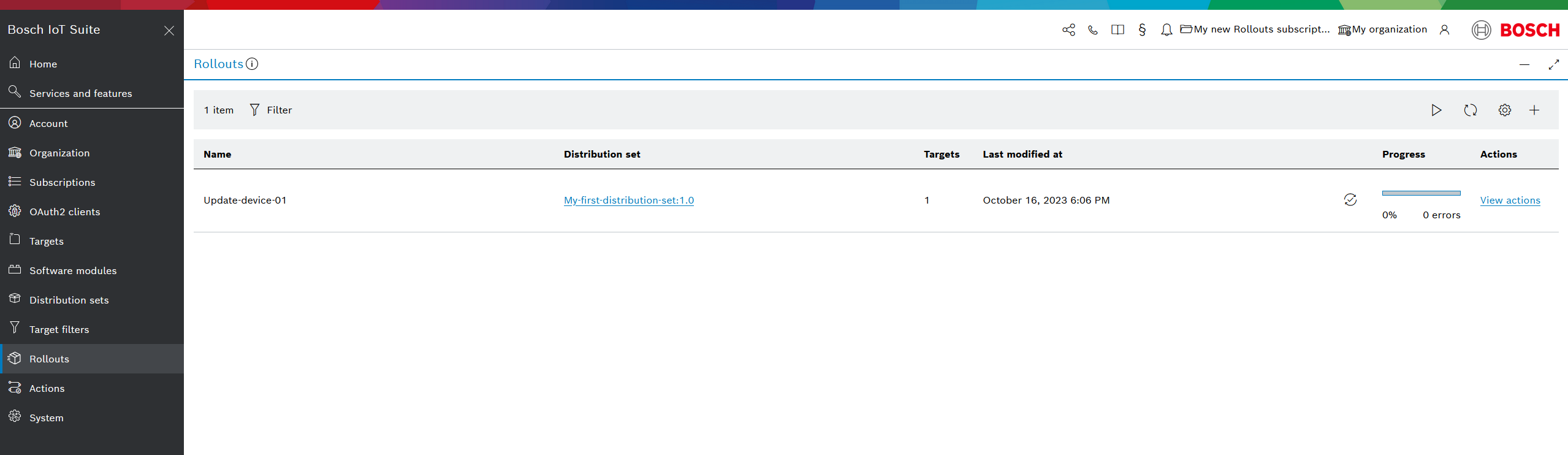
Task: Click the Update-device-01 progress bar
Action: [x=1421, y=193]
